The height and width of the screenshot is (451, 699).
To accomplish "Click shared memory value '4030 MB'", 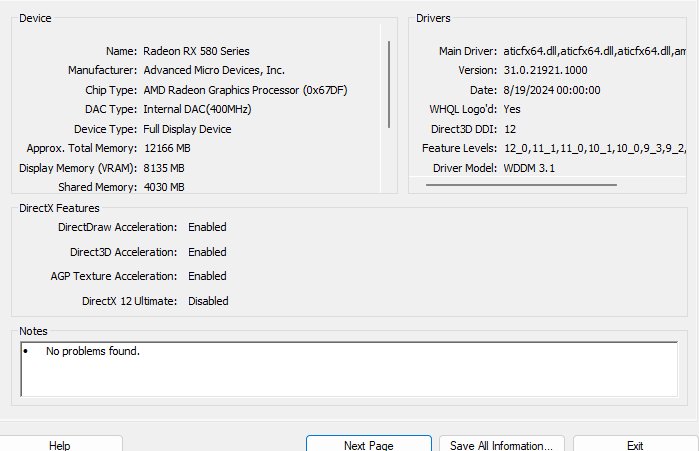I will (164, 187).
